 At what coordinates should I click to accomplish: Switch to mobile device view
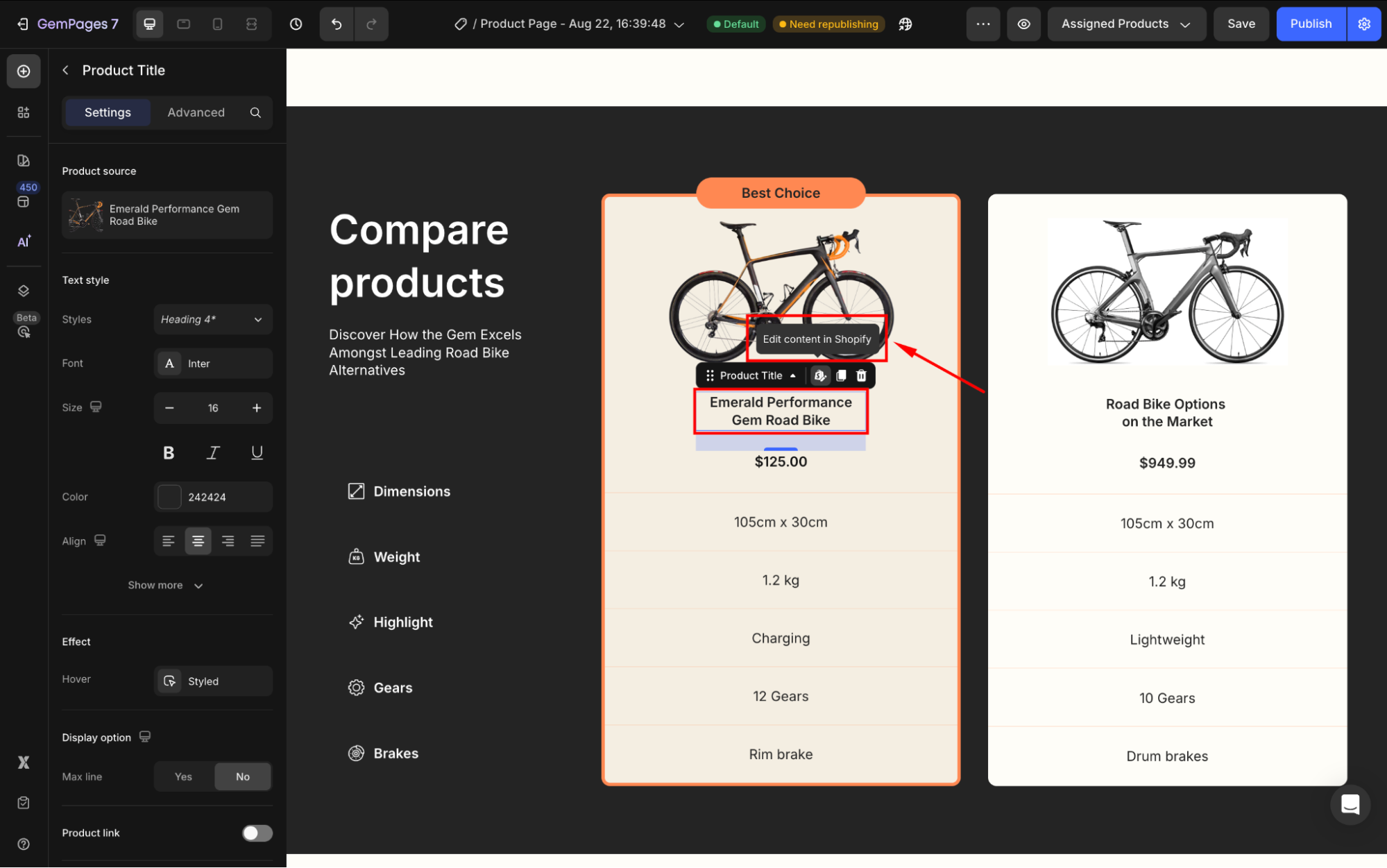[x=217, y=24]
